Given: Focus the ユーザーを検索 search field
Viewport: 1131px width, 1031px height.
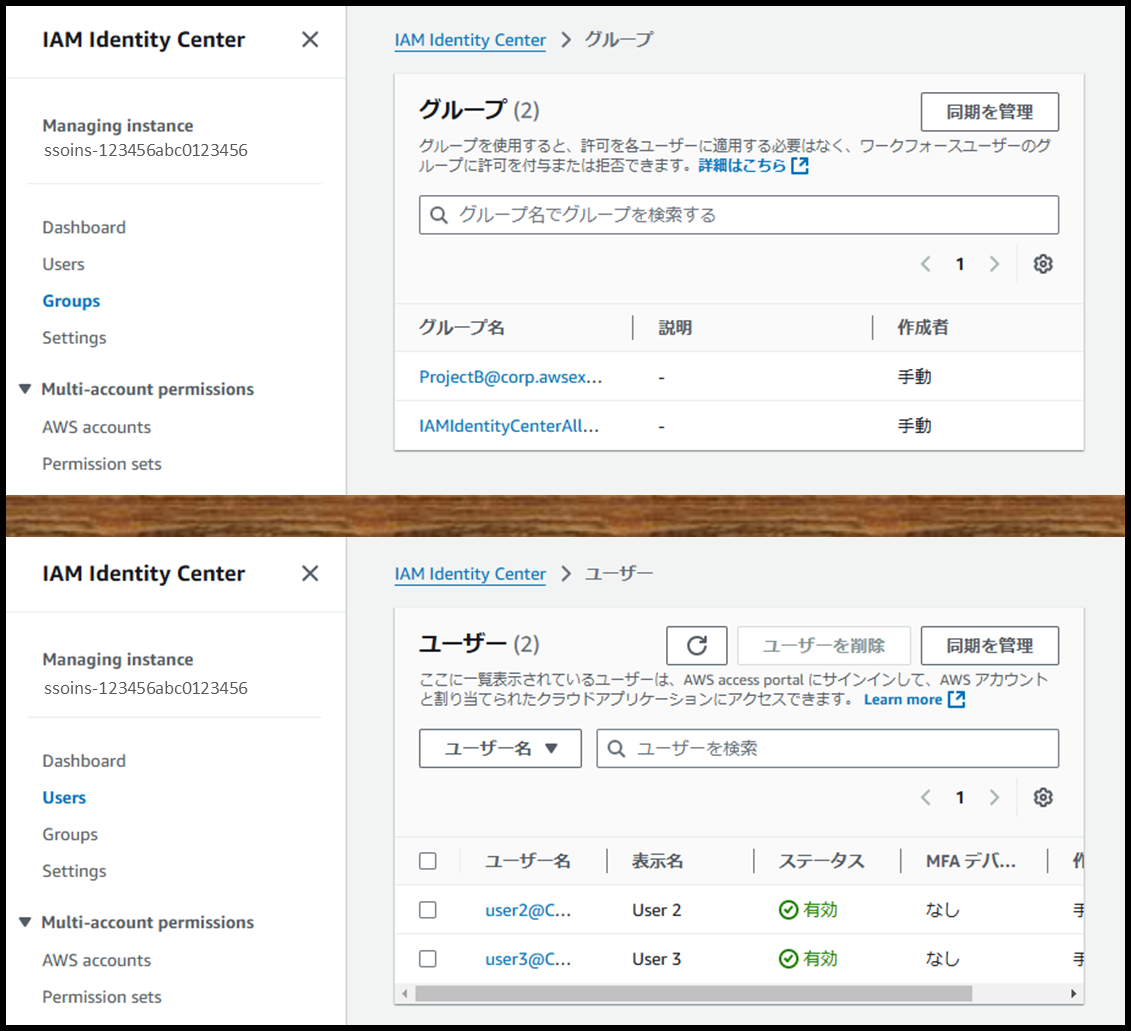Looking at the screenshot, I should tap(827, 748).
